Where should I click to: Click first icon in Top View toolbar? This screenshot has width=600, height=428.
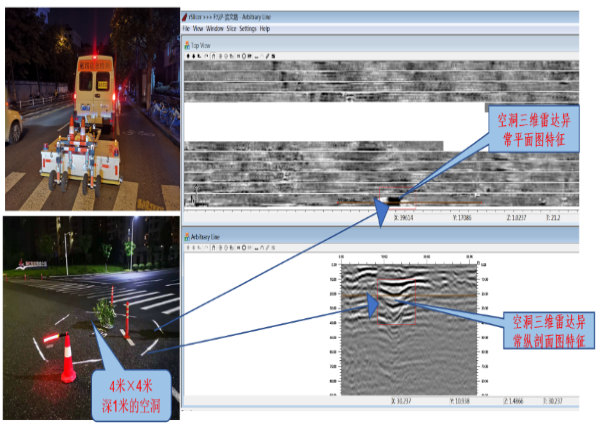click(188, 55)
